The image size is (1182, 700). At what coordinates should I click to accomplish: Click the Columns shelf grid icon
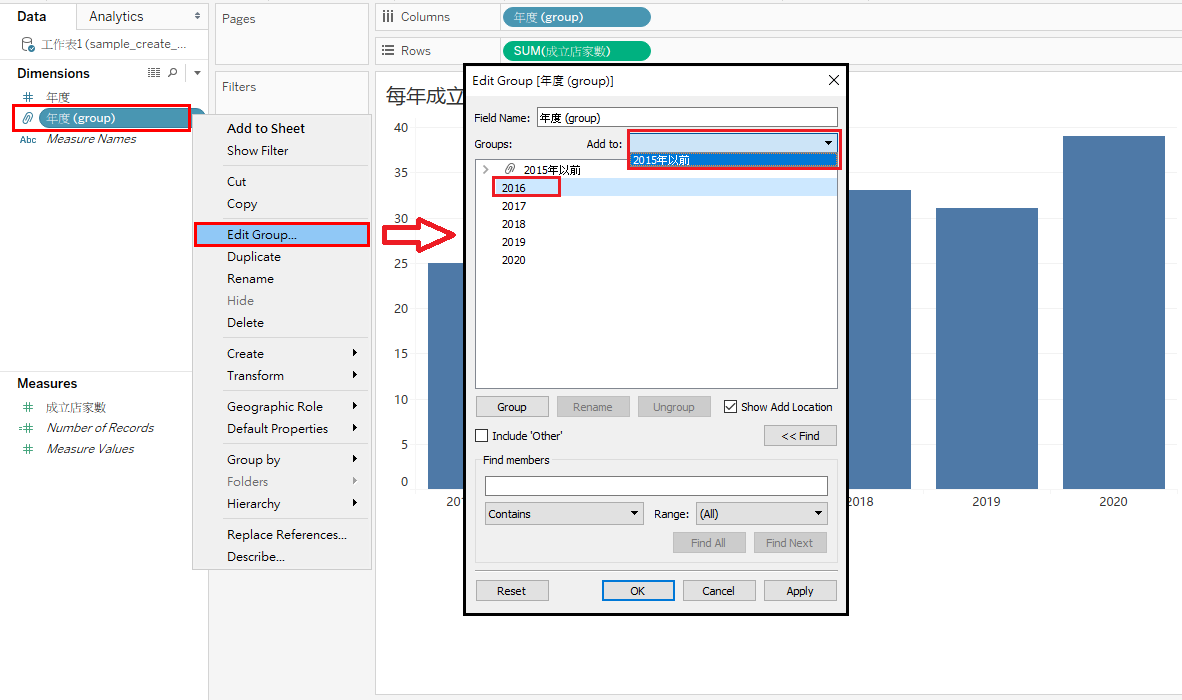tap(387, 17)
